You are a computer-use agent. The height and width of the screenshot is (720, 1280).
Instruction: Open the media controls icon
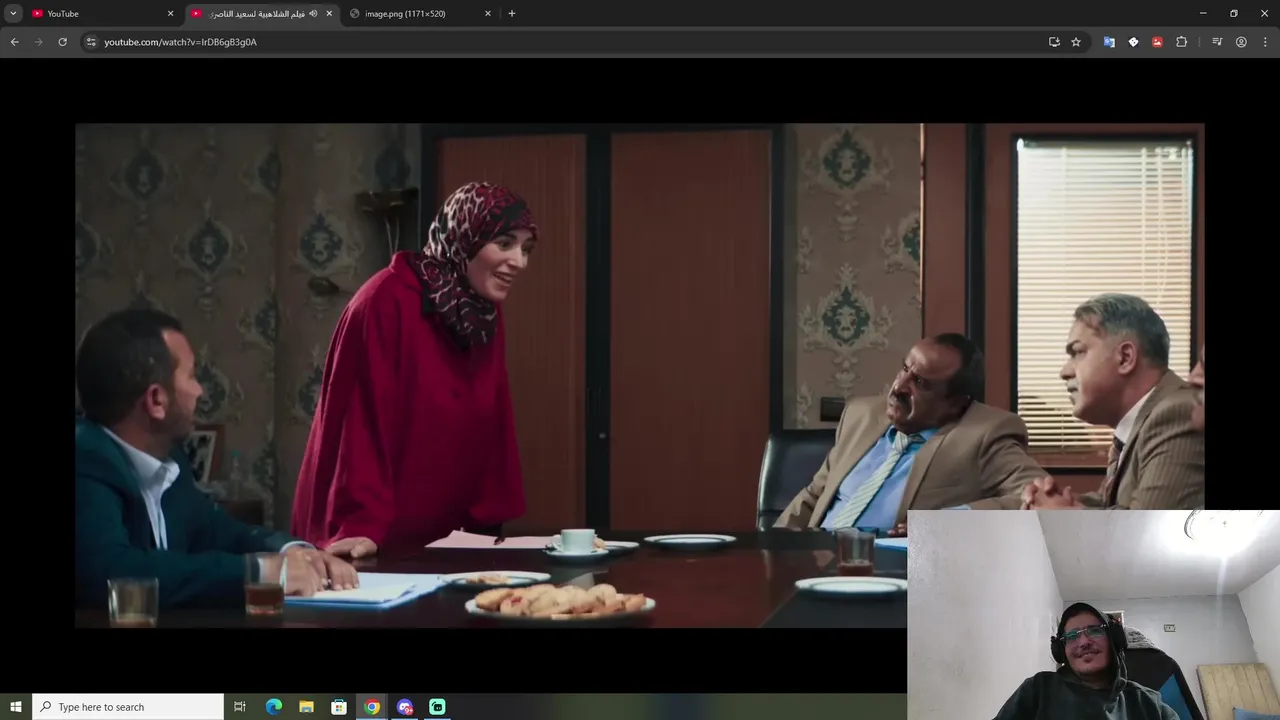[1217, 42]
